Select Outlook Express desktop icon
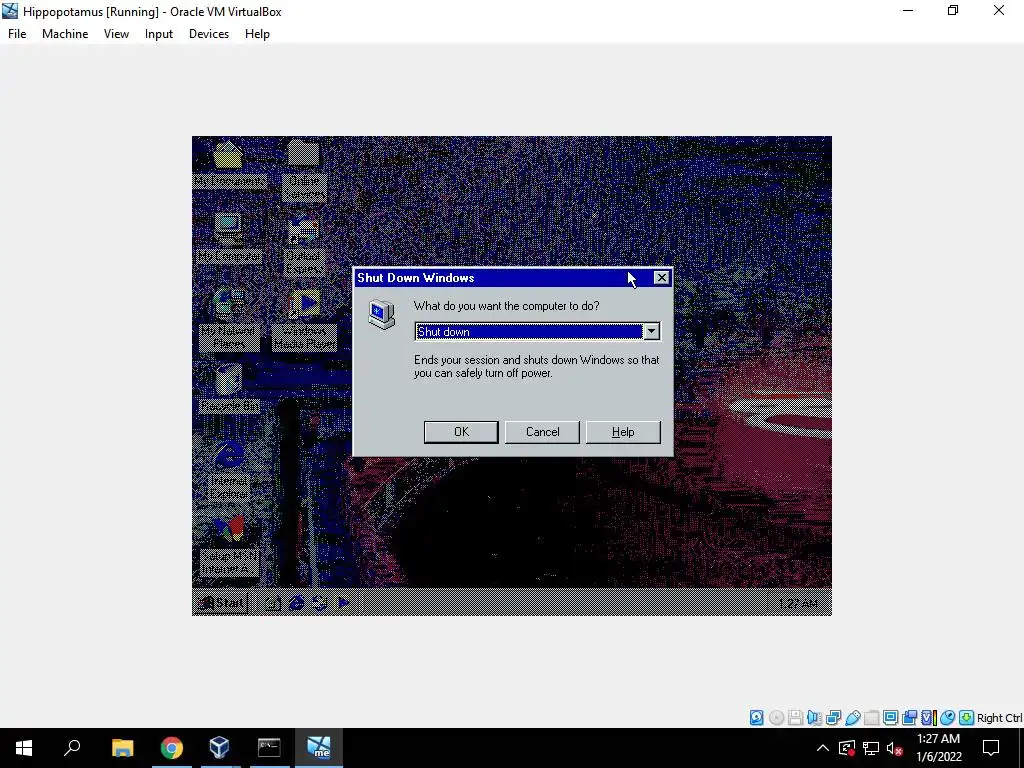The image size is (1024, 768). pos(304,247)
